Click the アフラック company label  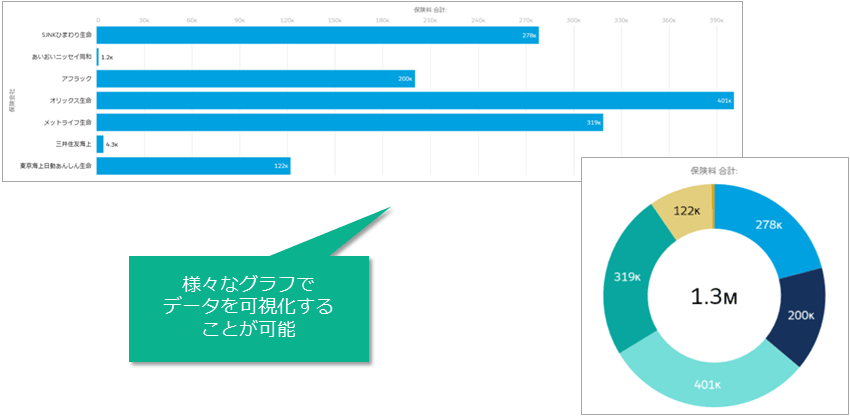click(x=76, y=79)
